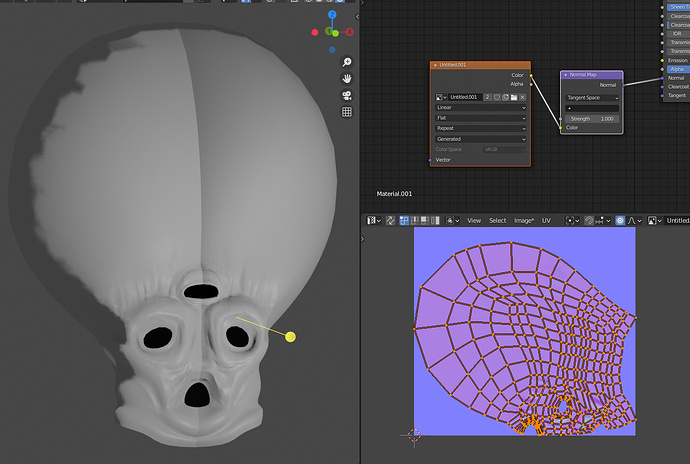Open image browse dropdown in Untitled.001 node
Image resolution: width=690 pixels, height=464 pixels.
tap(441, 97)
